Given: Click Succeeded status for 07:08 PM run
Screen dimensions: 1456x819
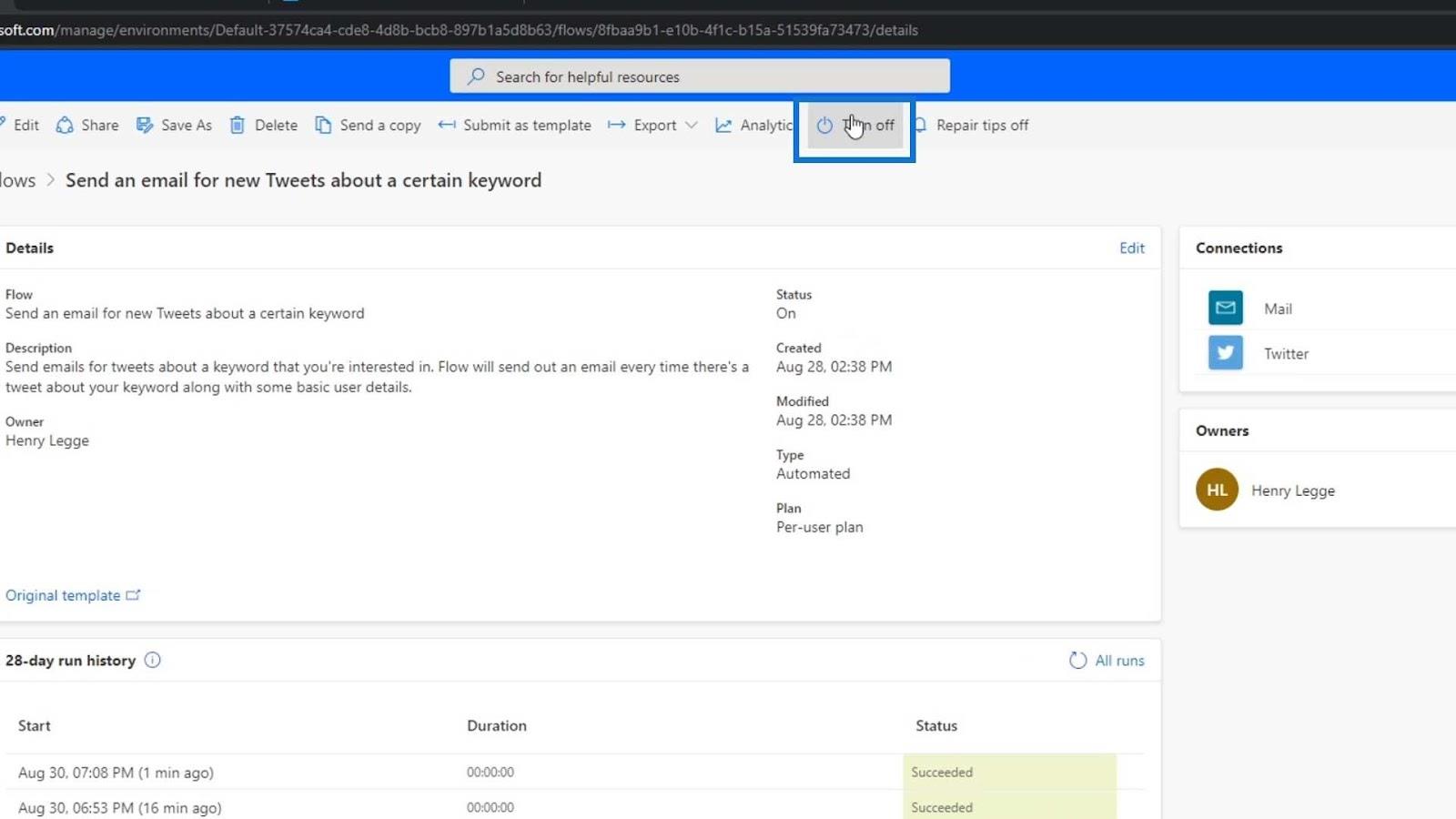Looking at the screenshot, I should coord(942,773).
